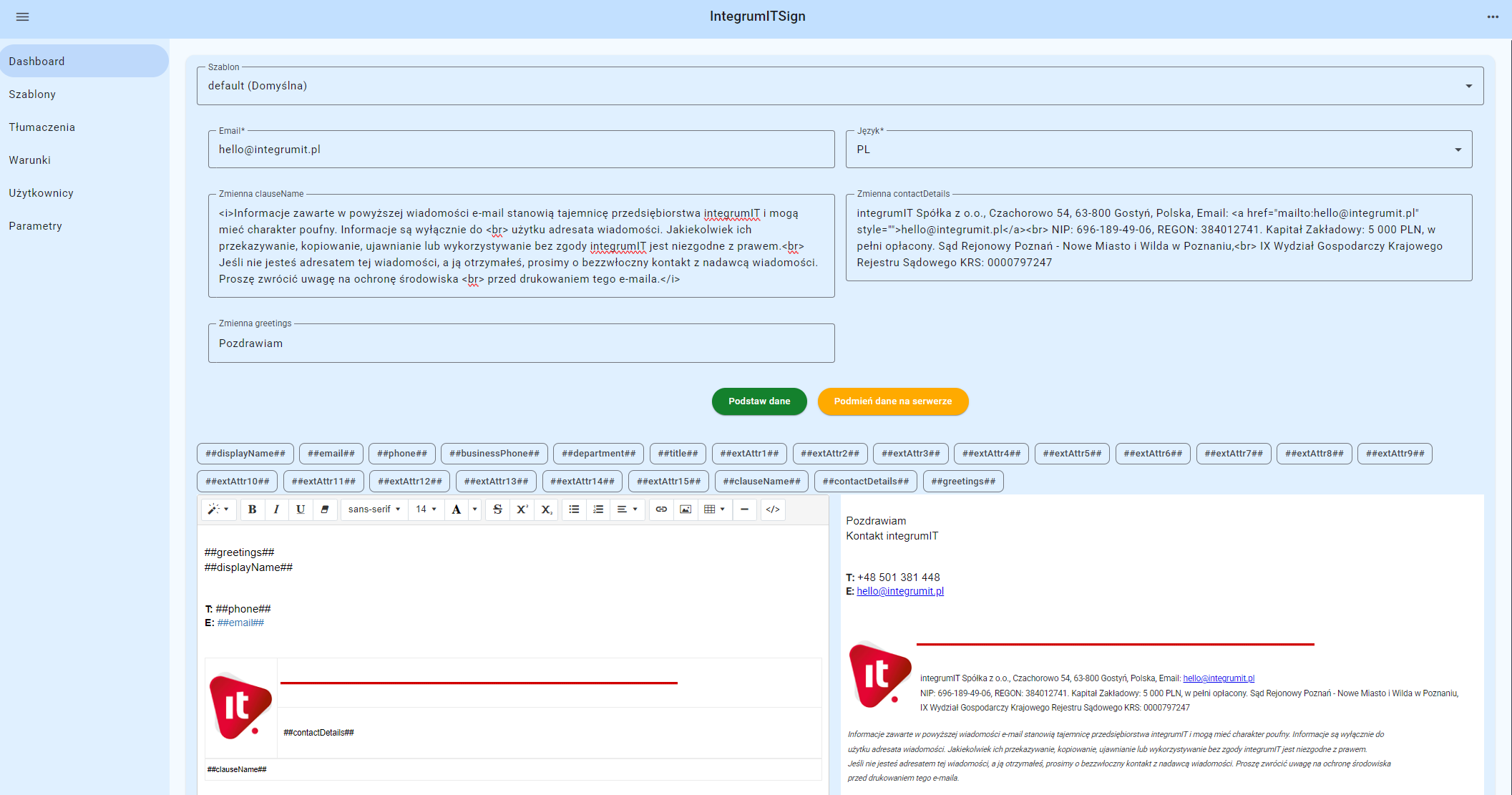Click the ##contactDetails## placeholder in editor table
Screen dimensions: 1512x795
[318, 733]
